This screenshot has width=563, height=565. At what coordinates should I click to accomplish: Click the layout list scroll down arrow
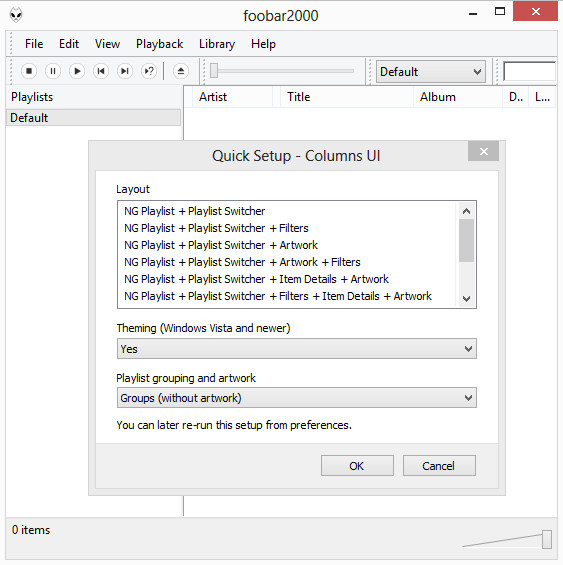point(466,299)
